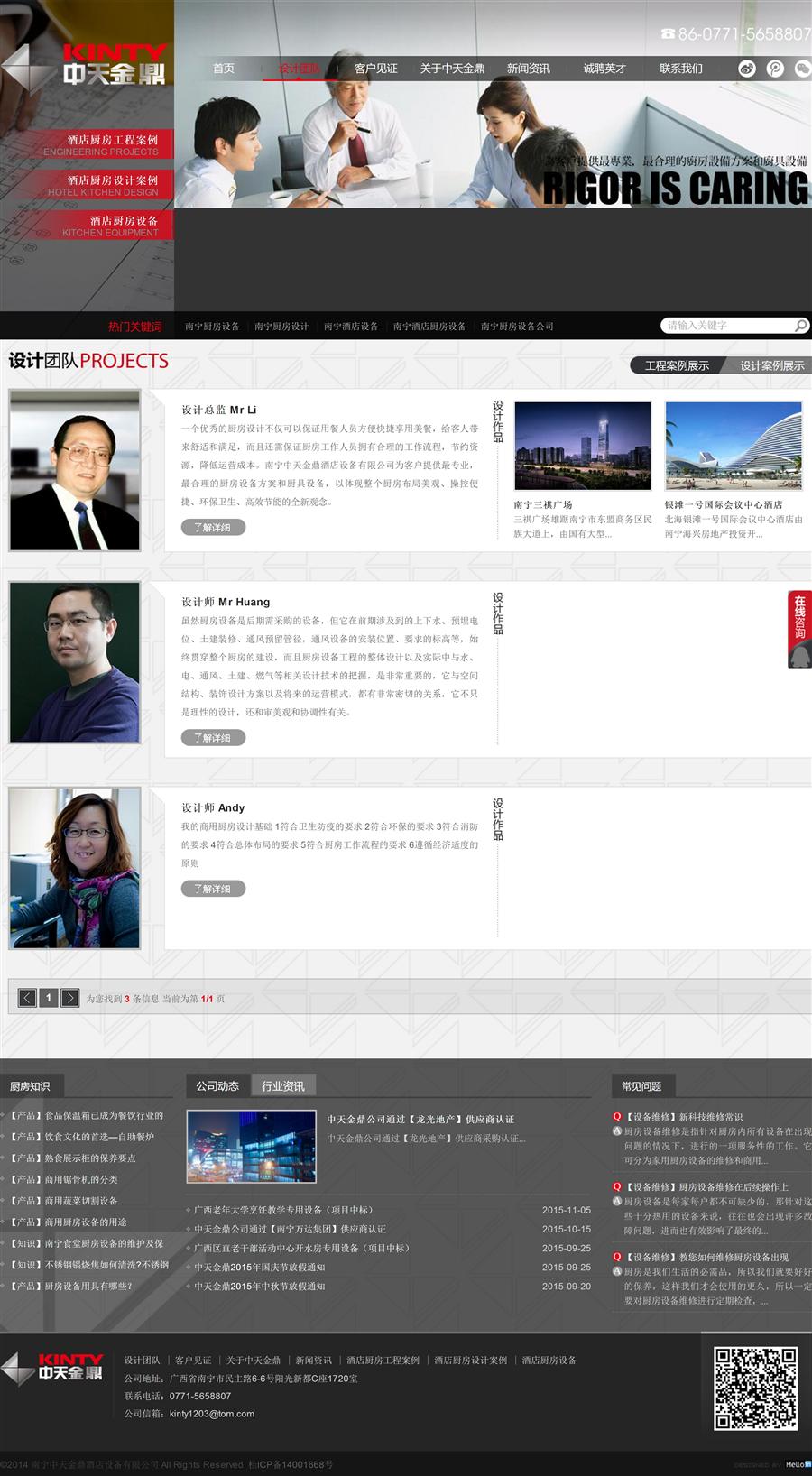
Task: Open 联系我们 in the navigation menu
Action: pyautogui.click(x=680, y=69)
